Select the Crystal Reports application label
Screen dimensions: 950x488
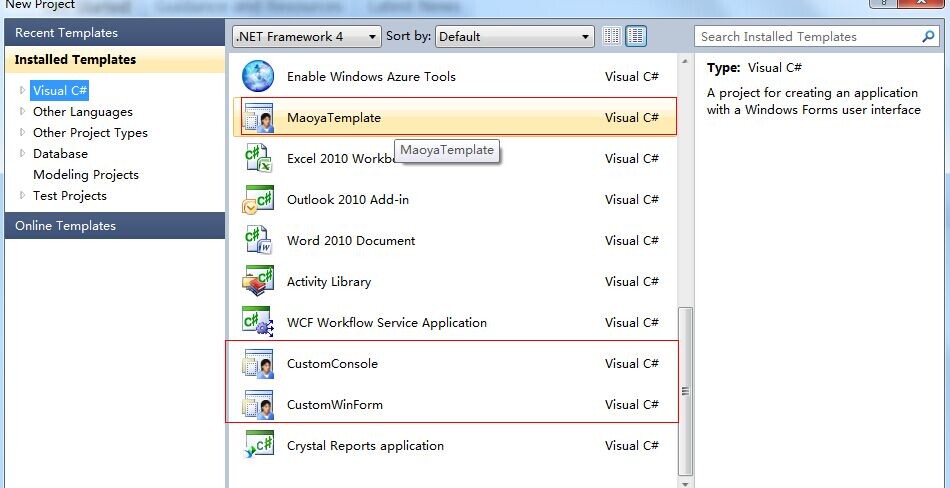coord(365,446)
